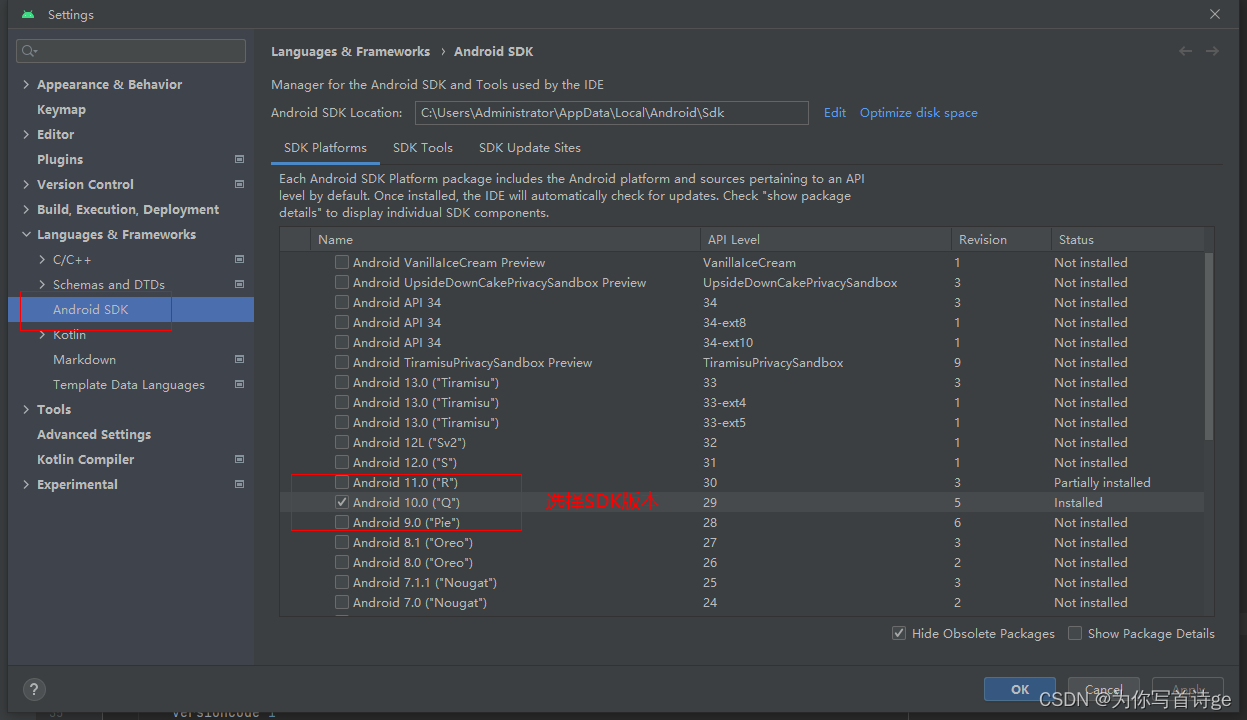Click Edit SDK location link
Viewport: 1247px width, 720px height.
835,113
